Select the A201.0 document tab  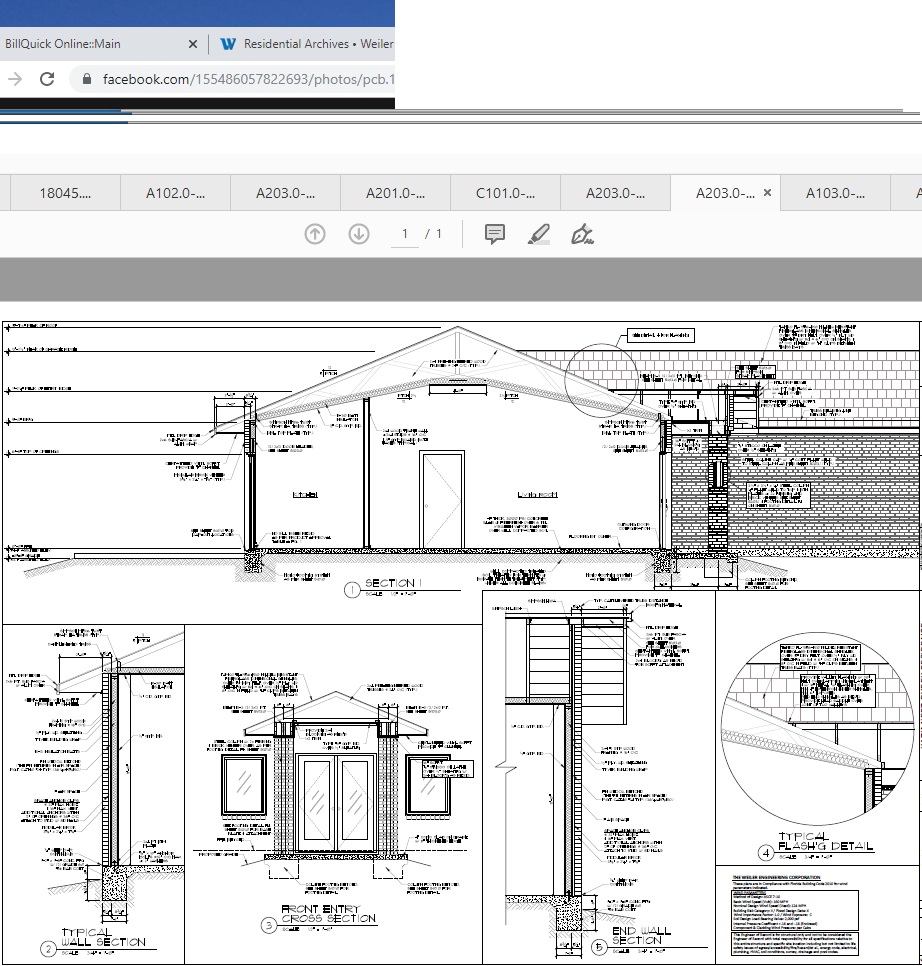click(x=395, y=193)
